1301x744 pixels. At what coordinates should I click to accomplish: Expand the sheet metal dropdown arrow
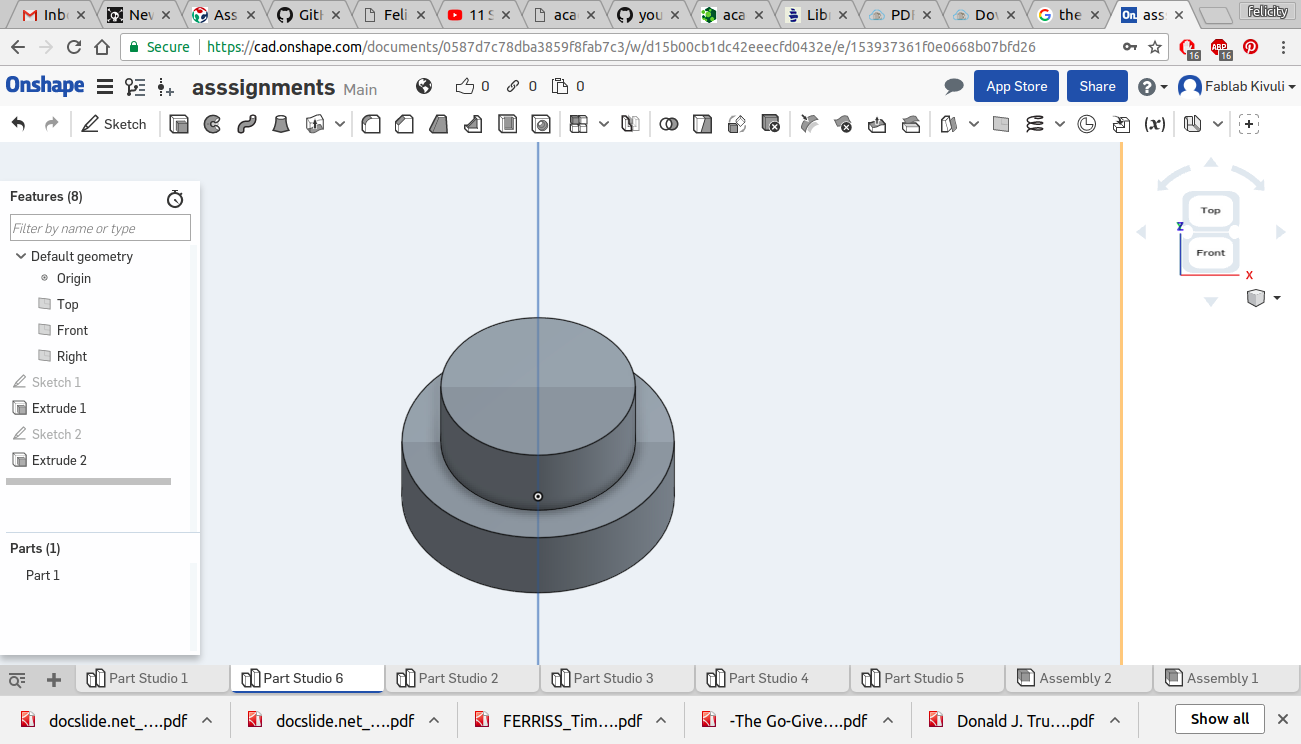(x=1218, y=124)
